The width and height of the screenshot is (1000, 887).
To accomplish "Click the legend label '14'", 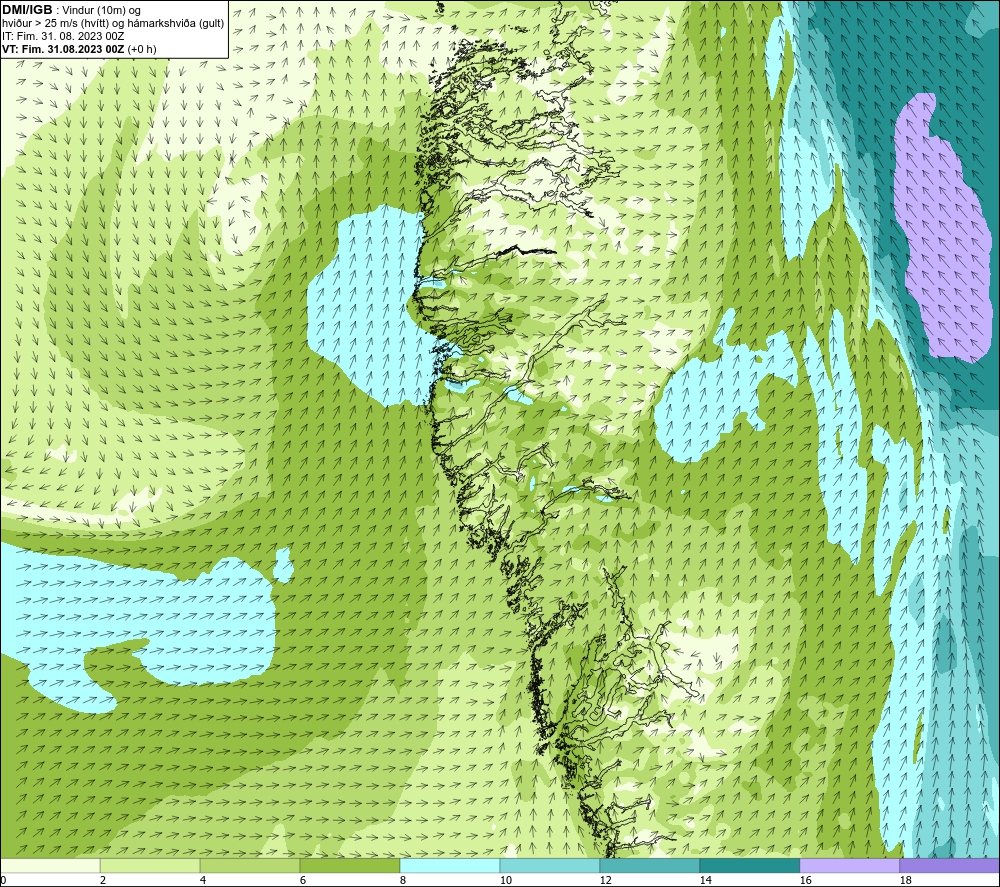I will click(x=705, y=881).
